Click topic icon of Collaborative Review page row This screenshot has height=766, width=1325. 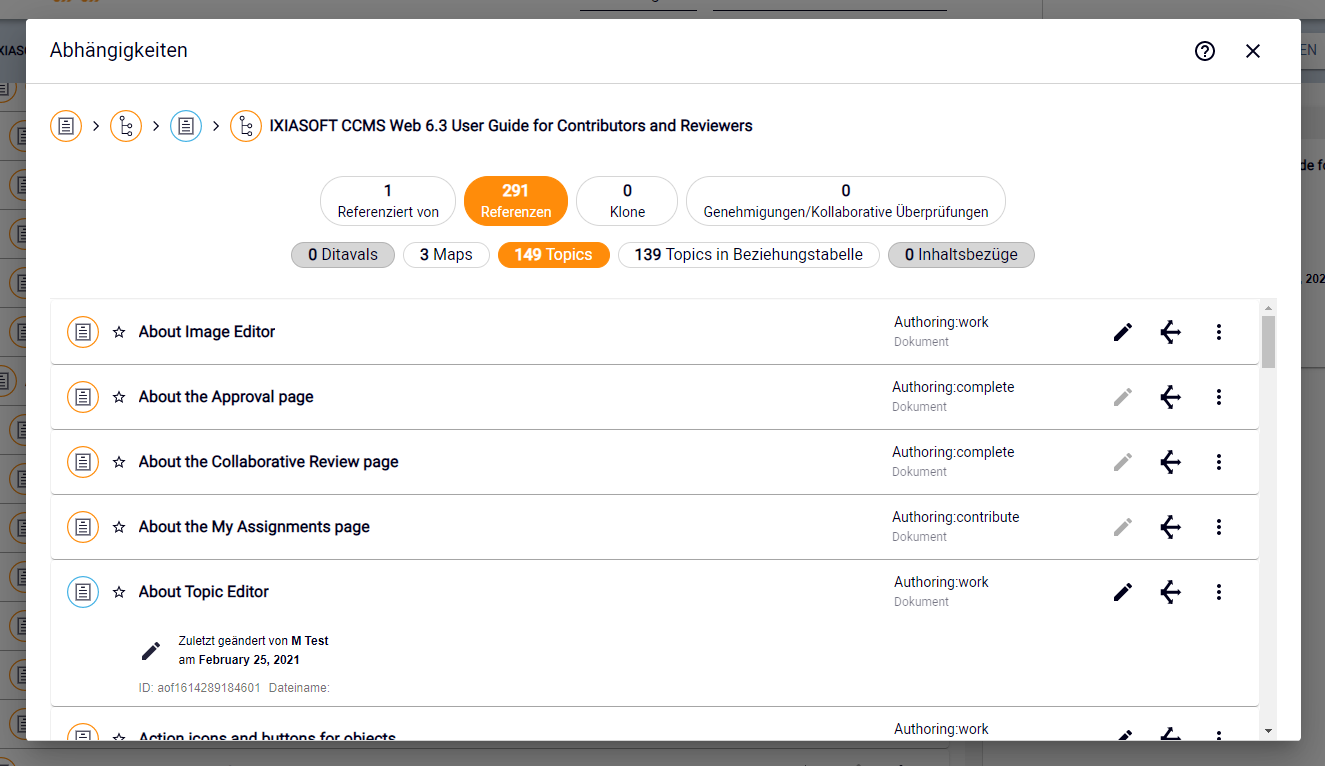click(83, 462)
